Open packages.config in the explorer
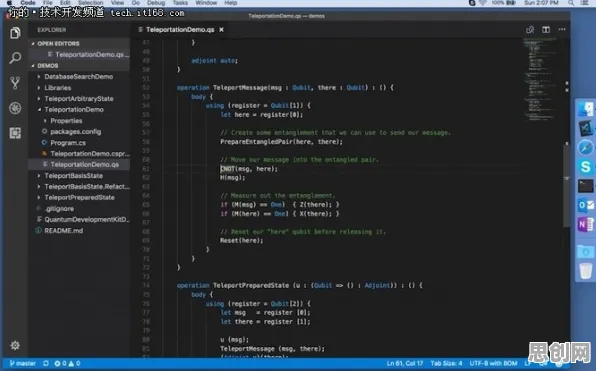Image resolution: width=596 pixels, height=371 pixels. point(76,132)
